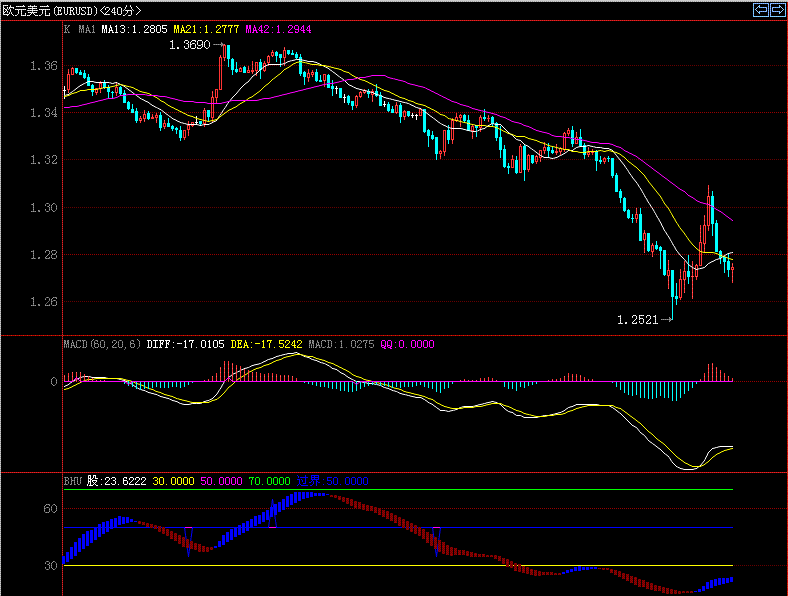Select the MA13 moving average value label
Screen dimensions: 788x596
pyautogui.click(x=134, y=30)
